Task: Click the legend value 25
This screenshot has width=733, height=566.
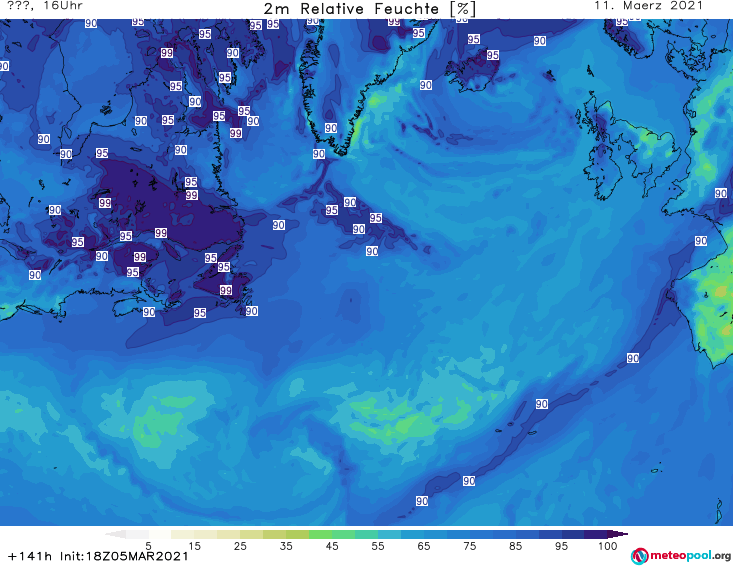Action: 240,545
